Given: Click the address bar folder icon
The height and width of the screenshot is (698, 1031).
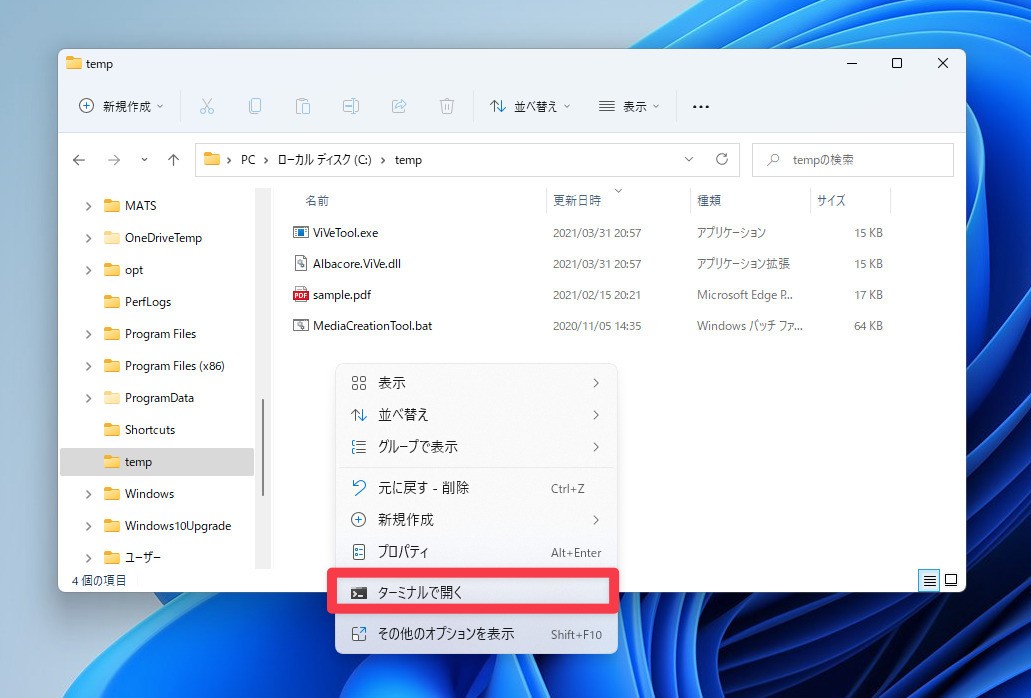Looking at the screenshot, I should pyautogui.click(x=212, y=159).
